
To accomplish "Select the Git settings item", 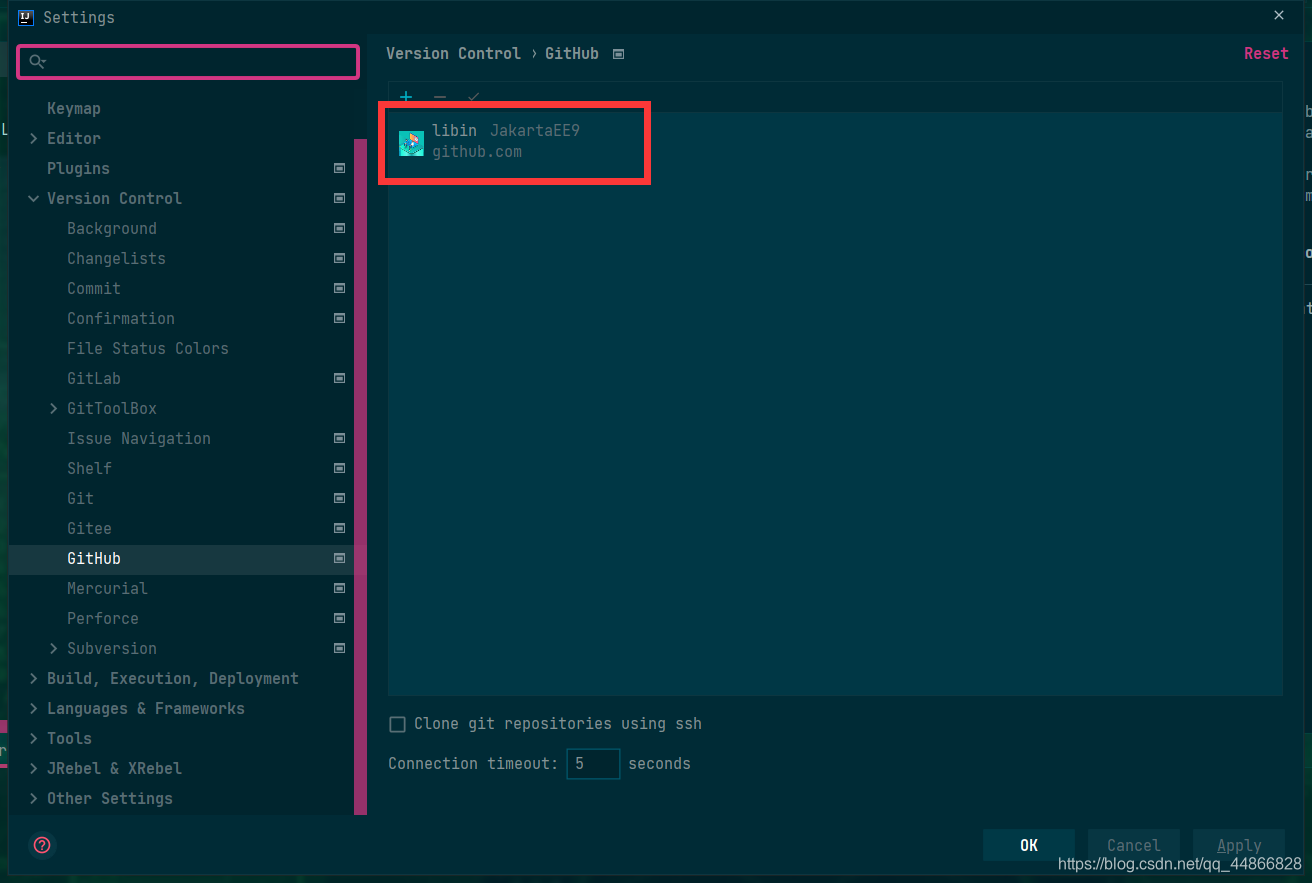I will (80, 498).
